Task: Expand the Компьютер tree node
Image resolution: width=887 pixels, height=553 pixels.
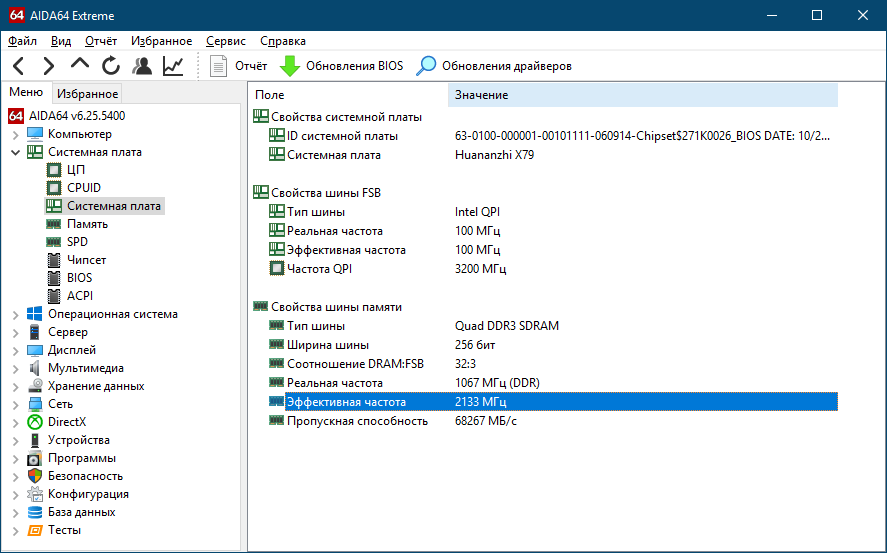Action: (16, 135)
